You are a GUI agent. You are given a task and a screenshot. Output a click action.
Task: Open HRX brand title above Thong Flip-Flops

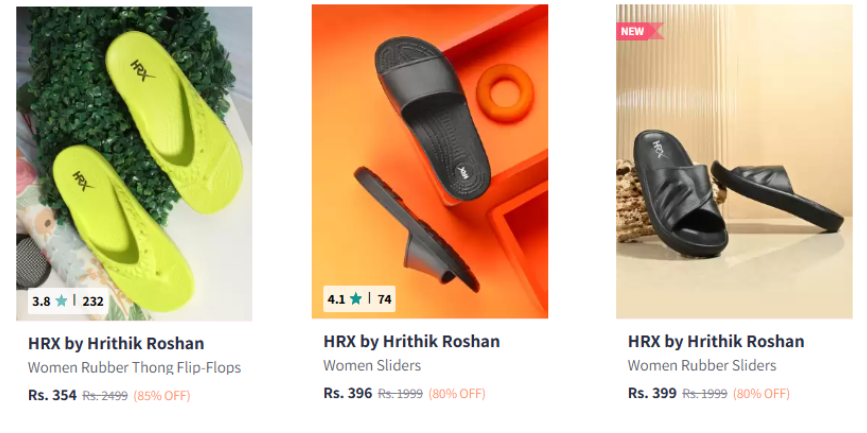[116, 343]
